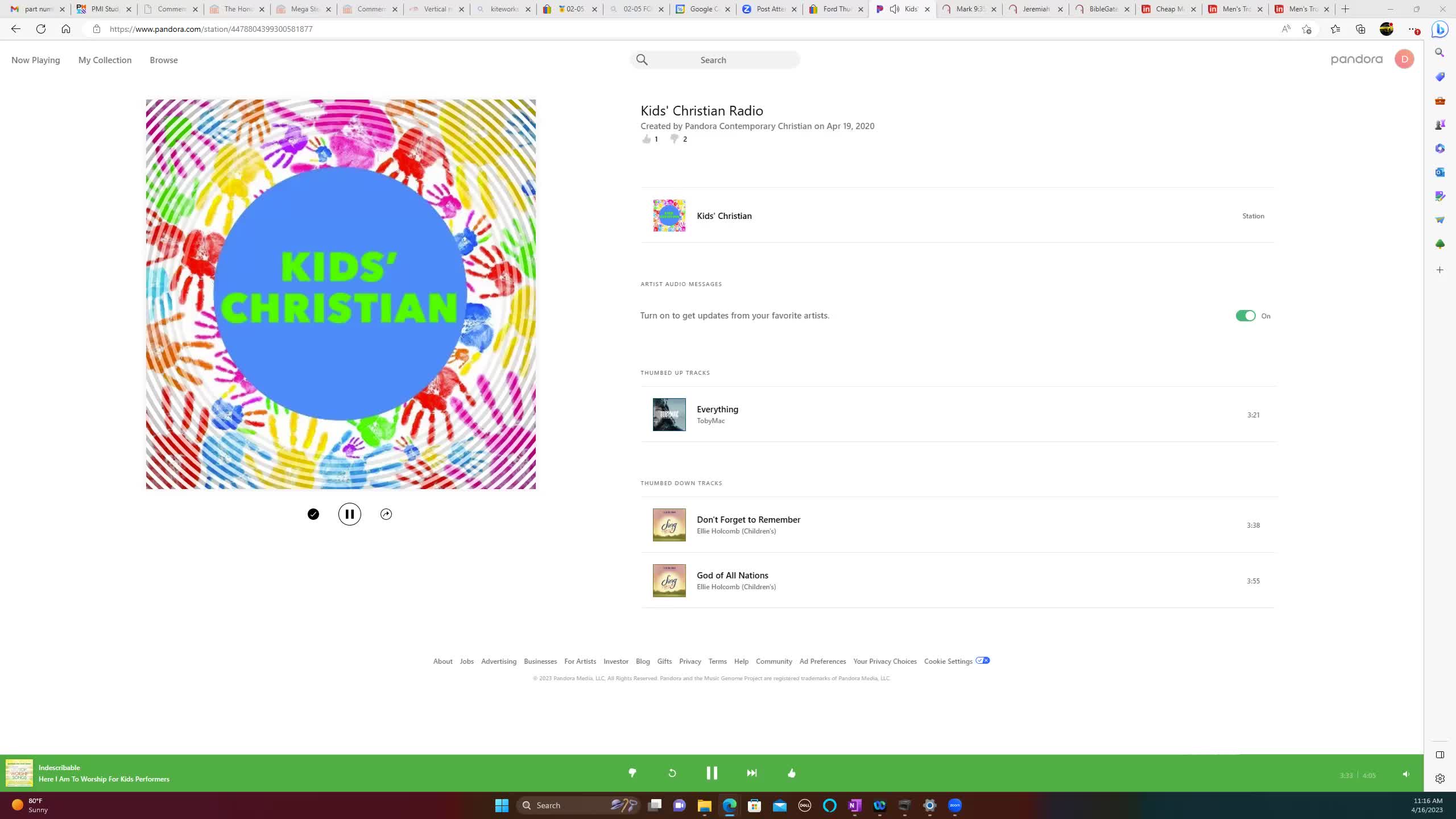The image size is (1456, 819).
Task: Open Your Privacy Choices link
Action: click(885, 661)
